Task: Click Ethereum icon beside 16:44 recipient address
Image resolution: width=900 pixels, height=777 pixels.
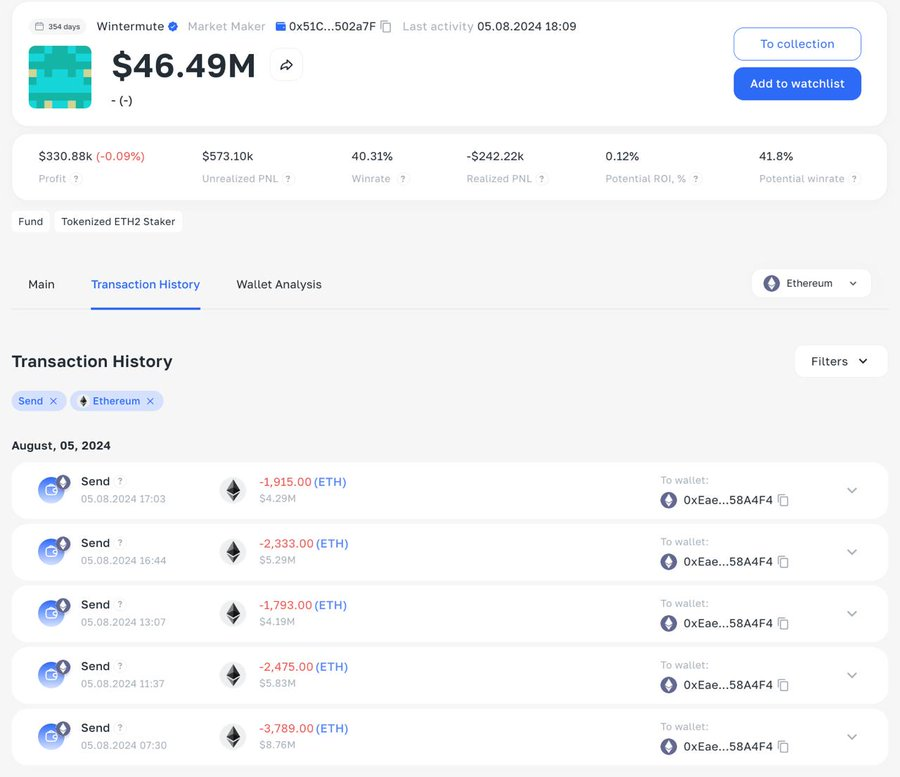Action: click(x=669, y=562)
